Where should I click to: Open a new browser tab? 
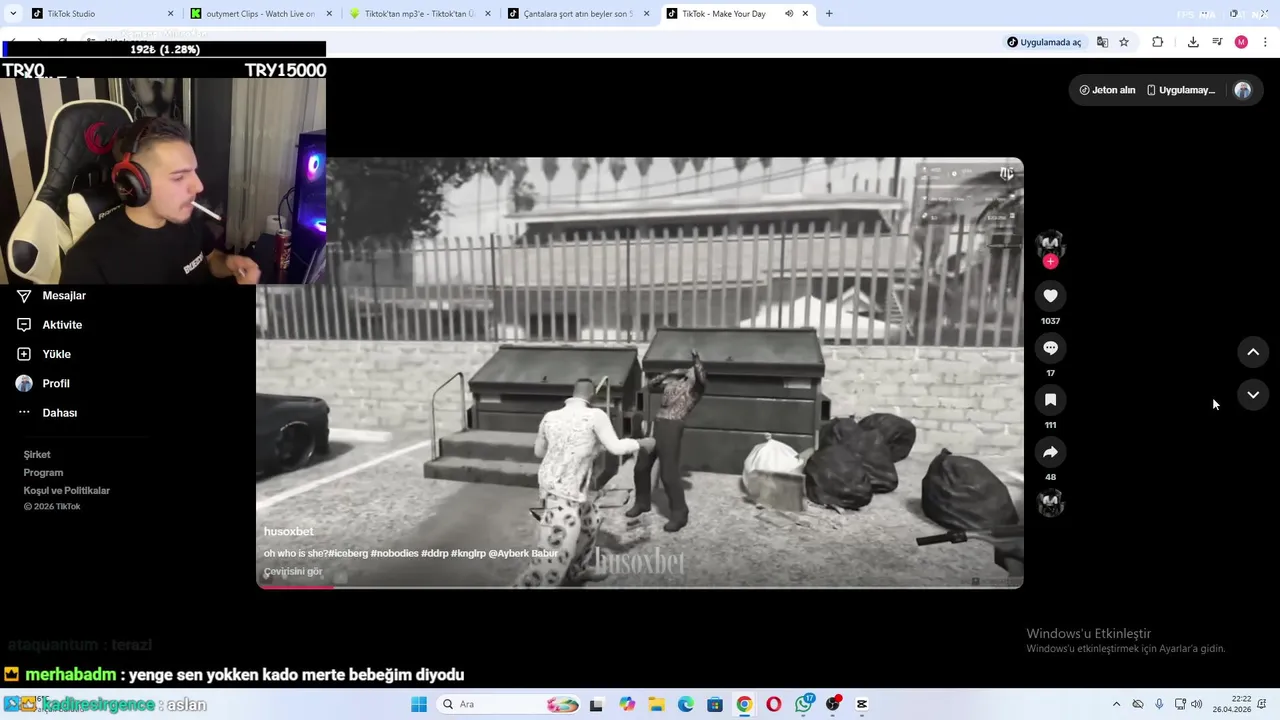pyautogui.click(x=829, y=14)
